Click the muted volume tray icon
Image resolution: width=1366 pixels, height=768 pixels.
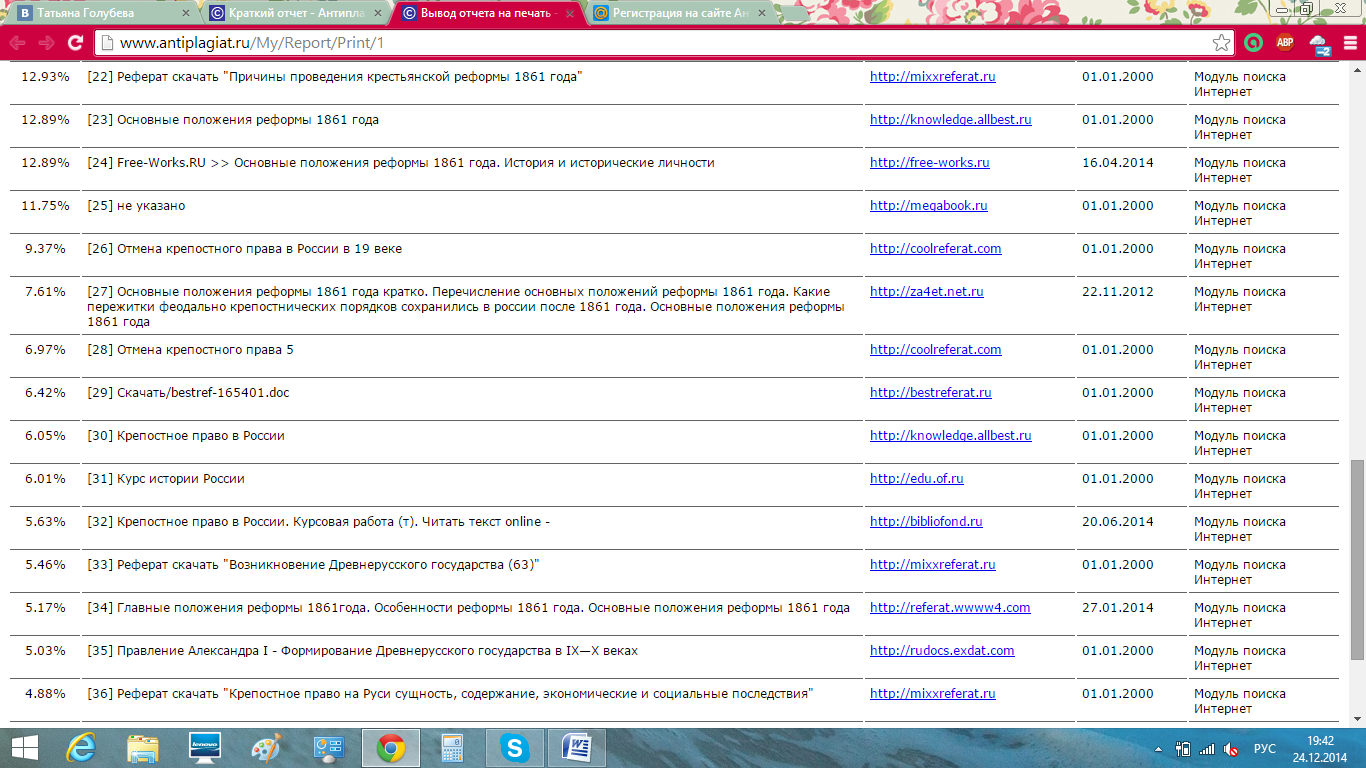[1231, 749]
